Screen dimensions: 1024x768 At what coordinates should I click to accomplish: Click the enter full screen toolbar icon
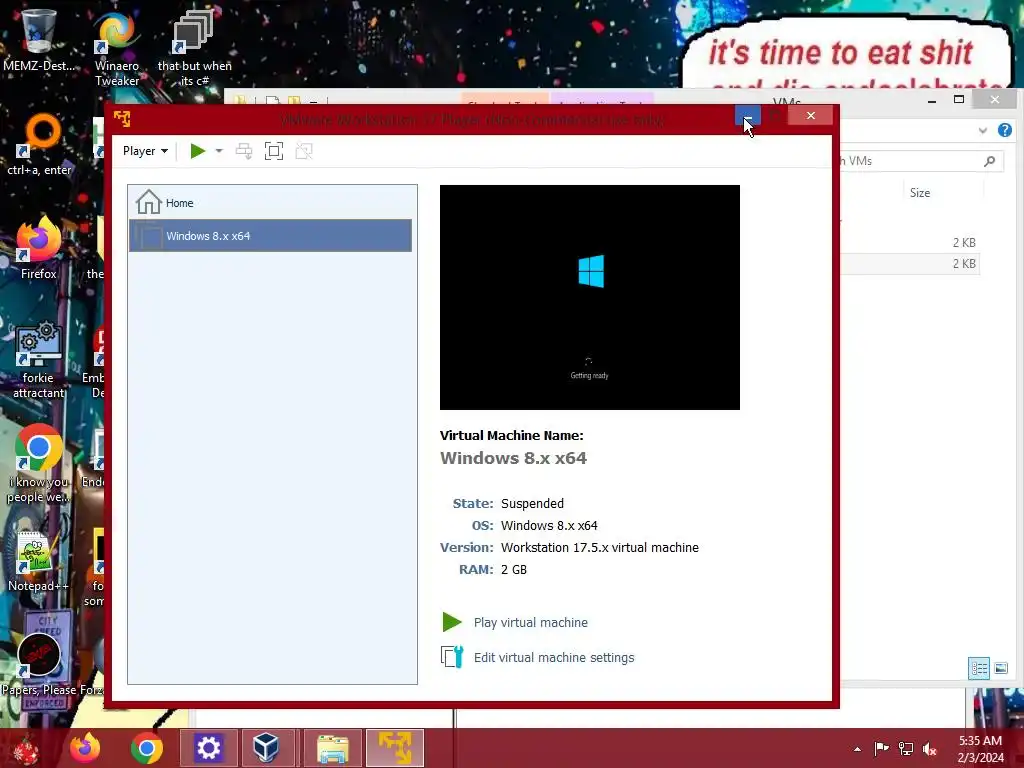pos(274,151)
